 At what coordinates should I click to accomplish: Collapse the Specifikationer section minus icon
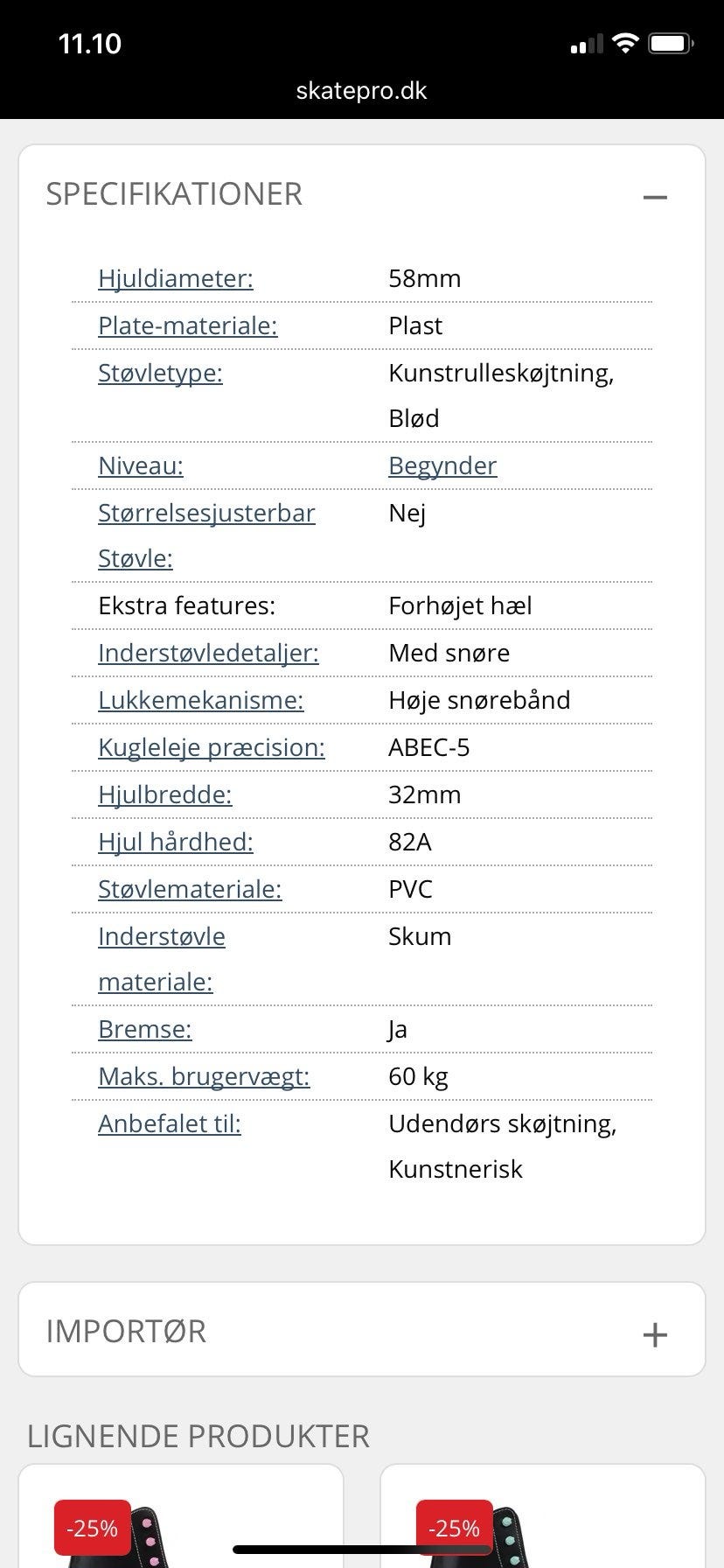pyautogui.click(x=654, y=197)
